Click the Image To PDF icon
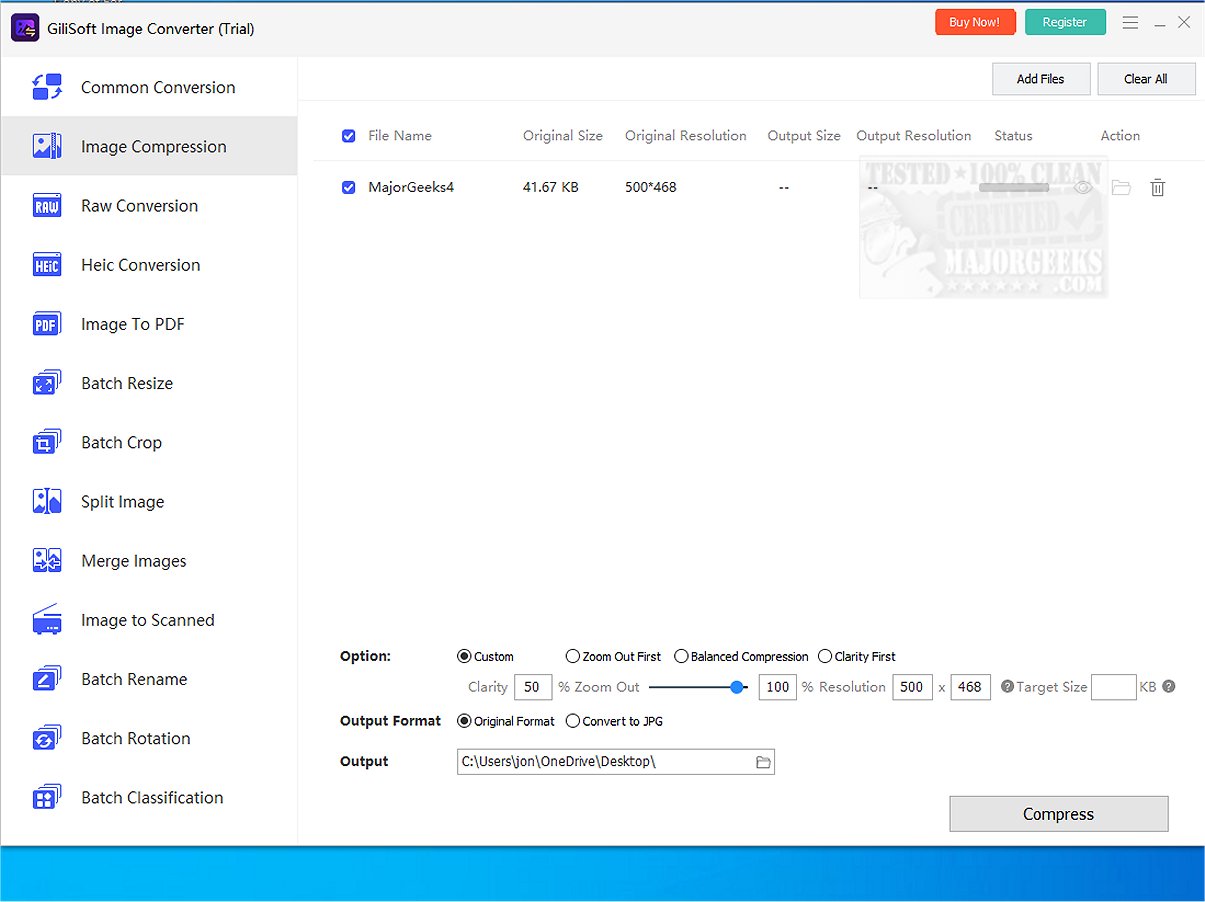 pyautogui.click(x=47, y=324)
